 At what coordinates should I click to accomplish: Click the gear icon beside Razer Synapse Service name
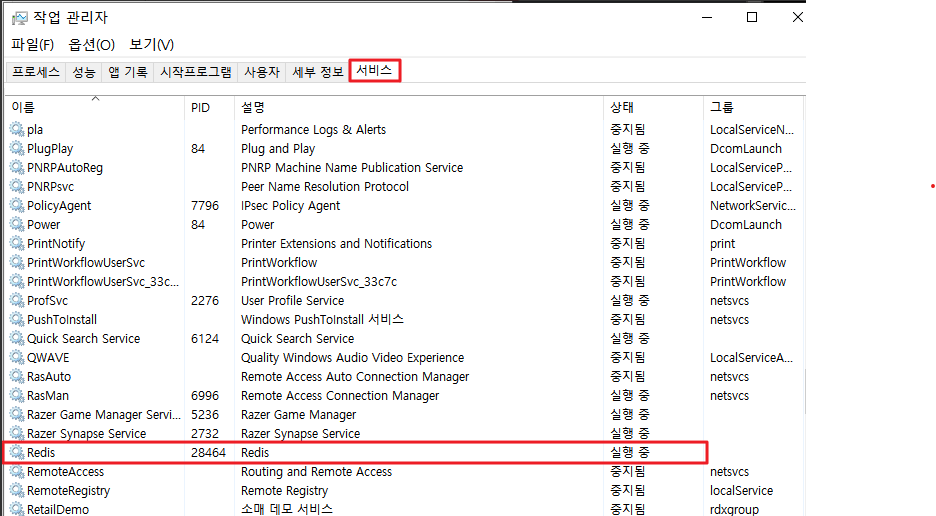coord(17,434)
